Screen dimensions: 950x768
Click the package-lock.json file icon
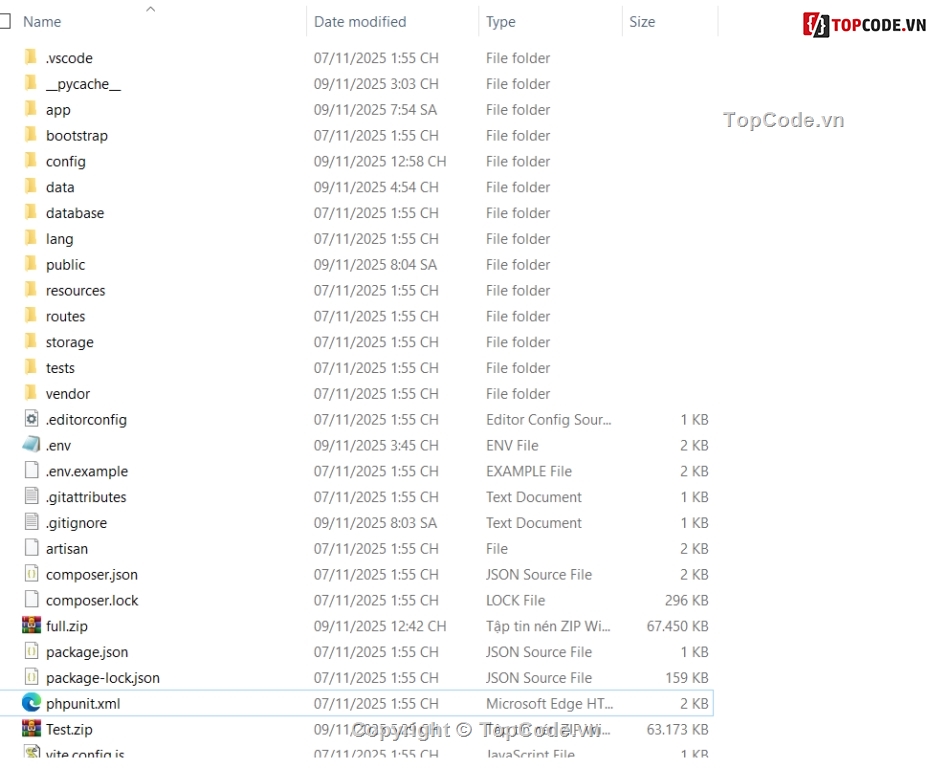(x=31, y=677)
